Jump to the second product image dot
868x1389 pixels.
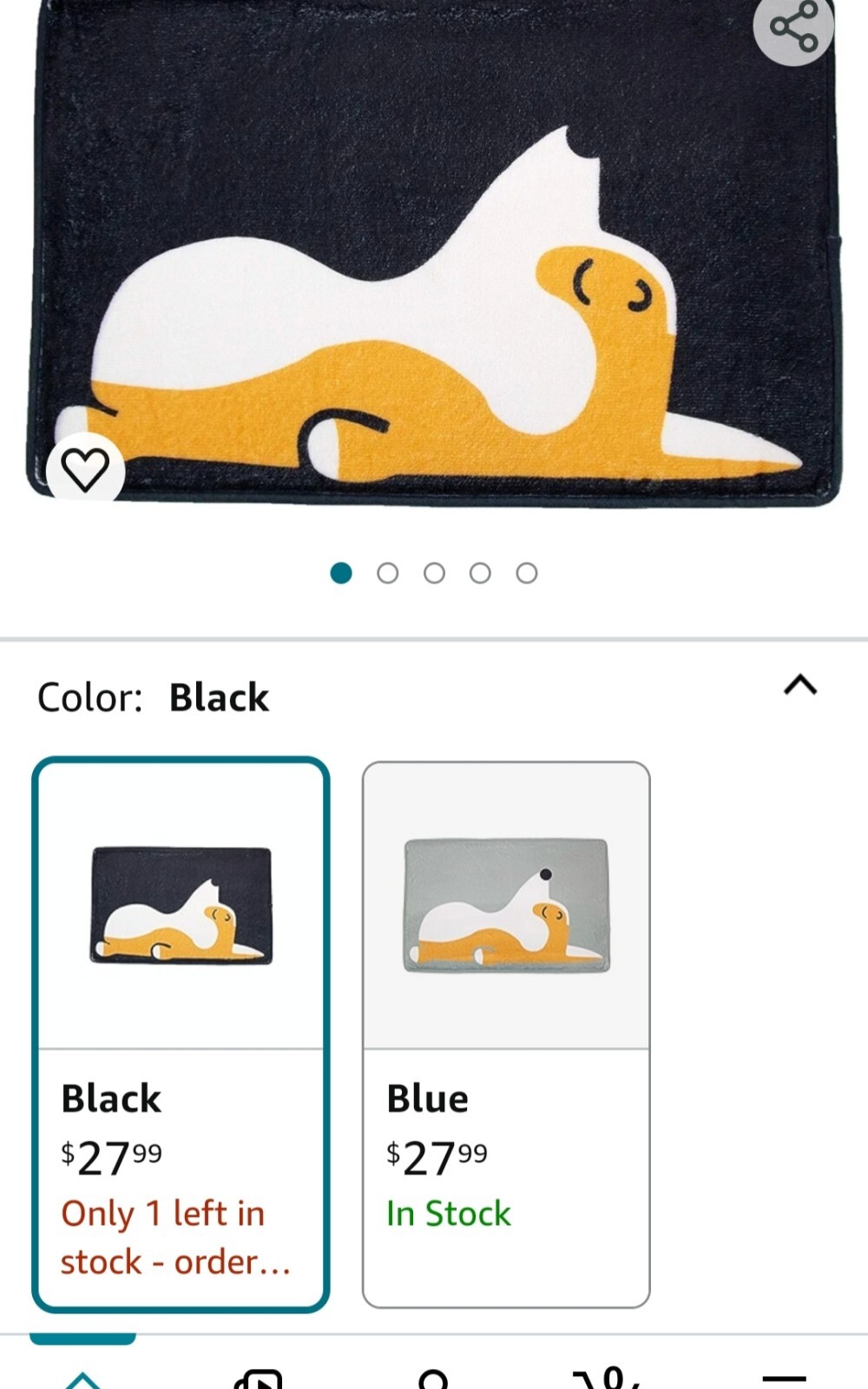click(x=388, y=573)
